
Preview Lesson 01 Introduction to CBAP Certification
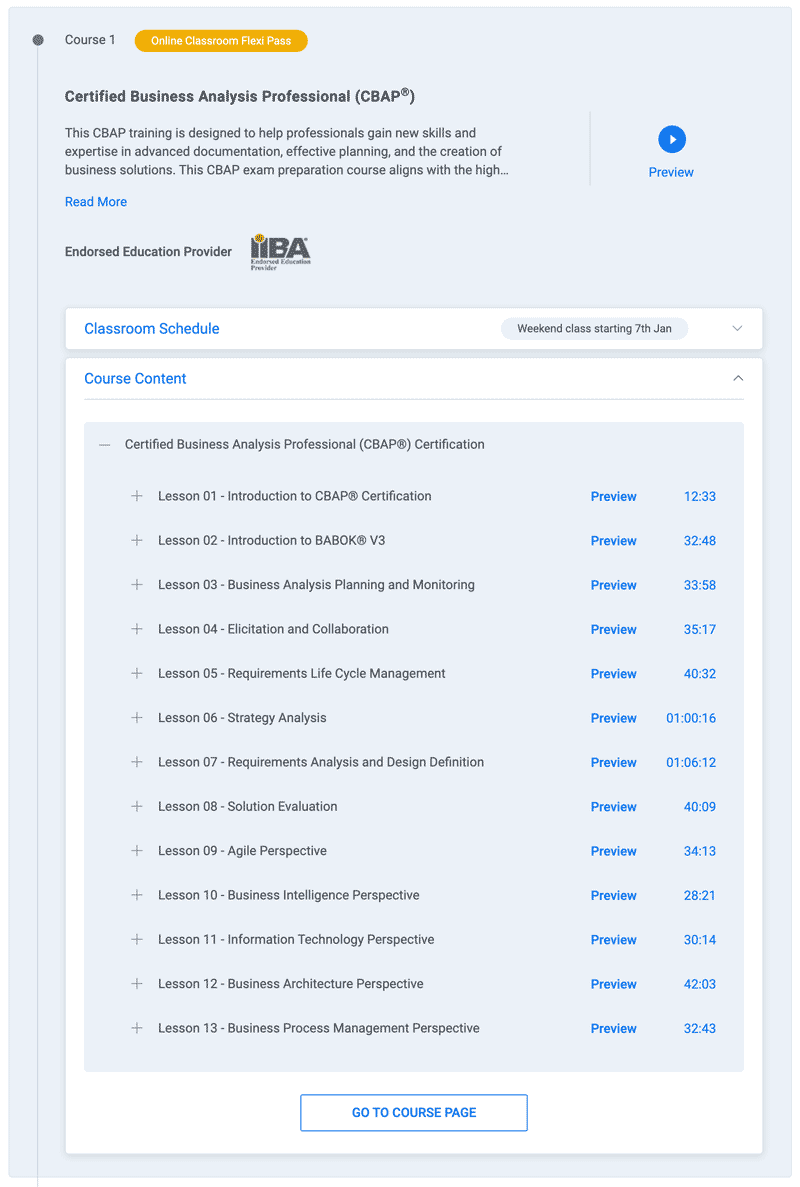(613, 497)
